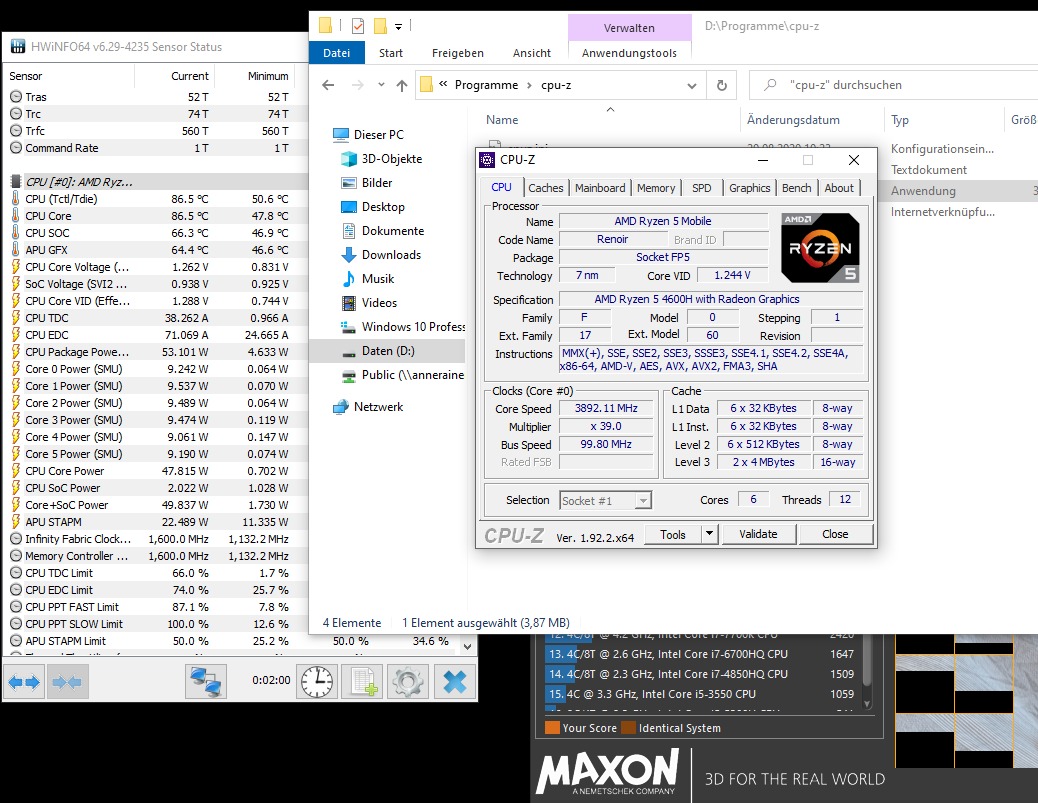Switch to Memory tab in CPU-Z
Image resolution: width=1038 pixels, height=803 pixels.
pyautogui.click(x=656, y=188)
